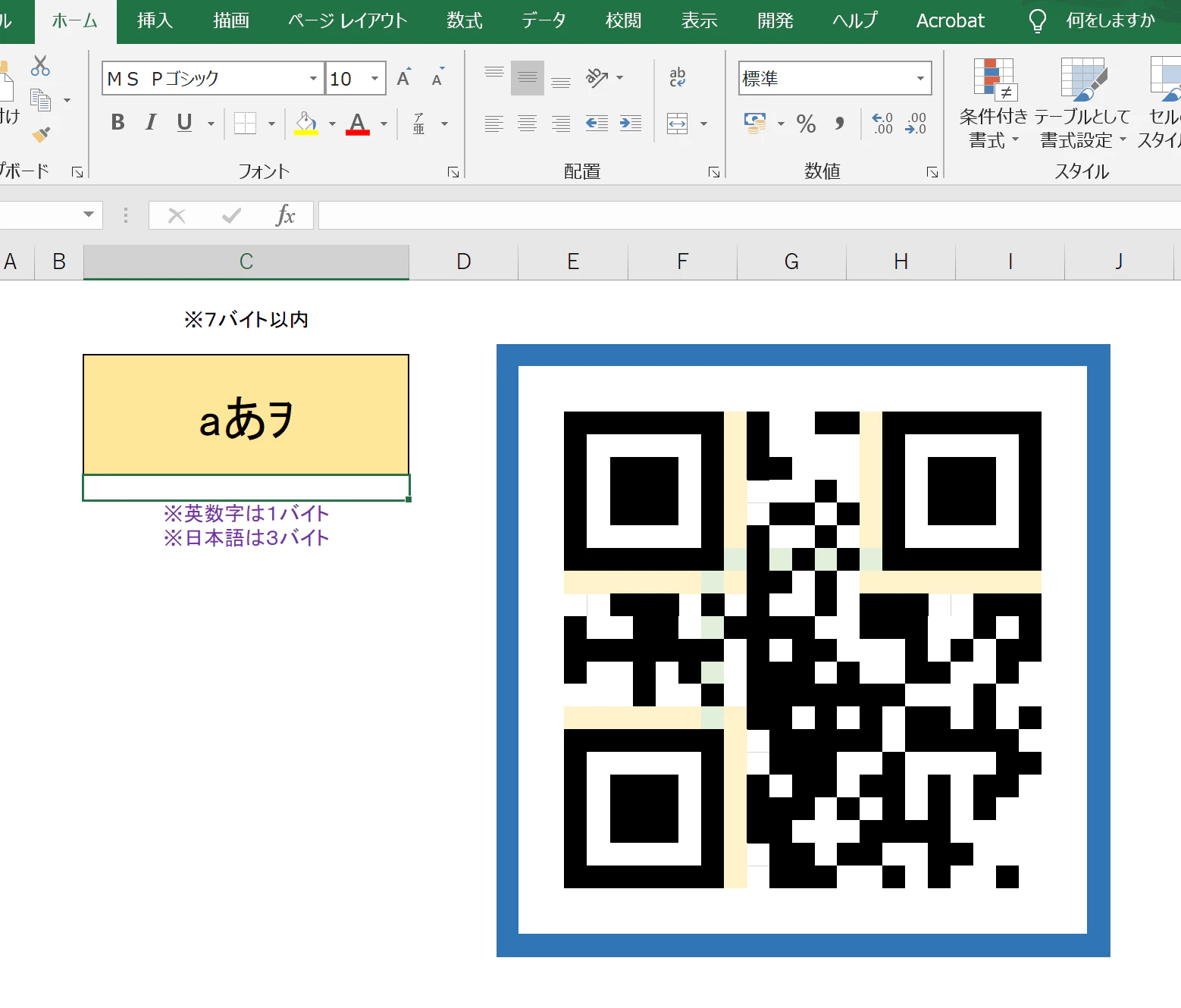Increase indent in the cell
The height and width of the screenshot is (1008, 1181).
[631, 124]
